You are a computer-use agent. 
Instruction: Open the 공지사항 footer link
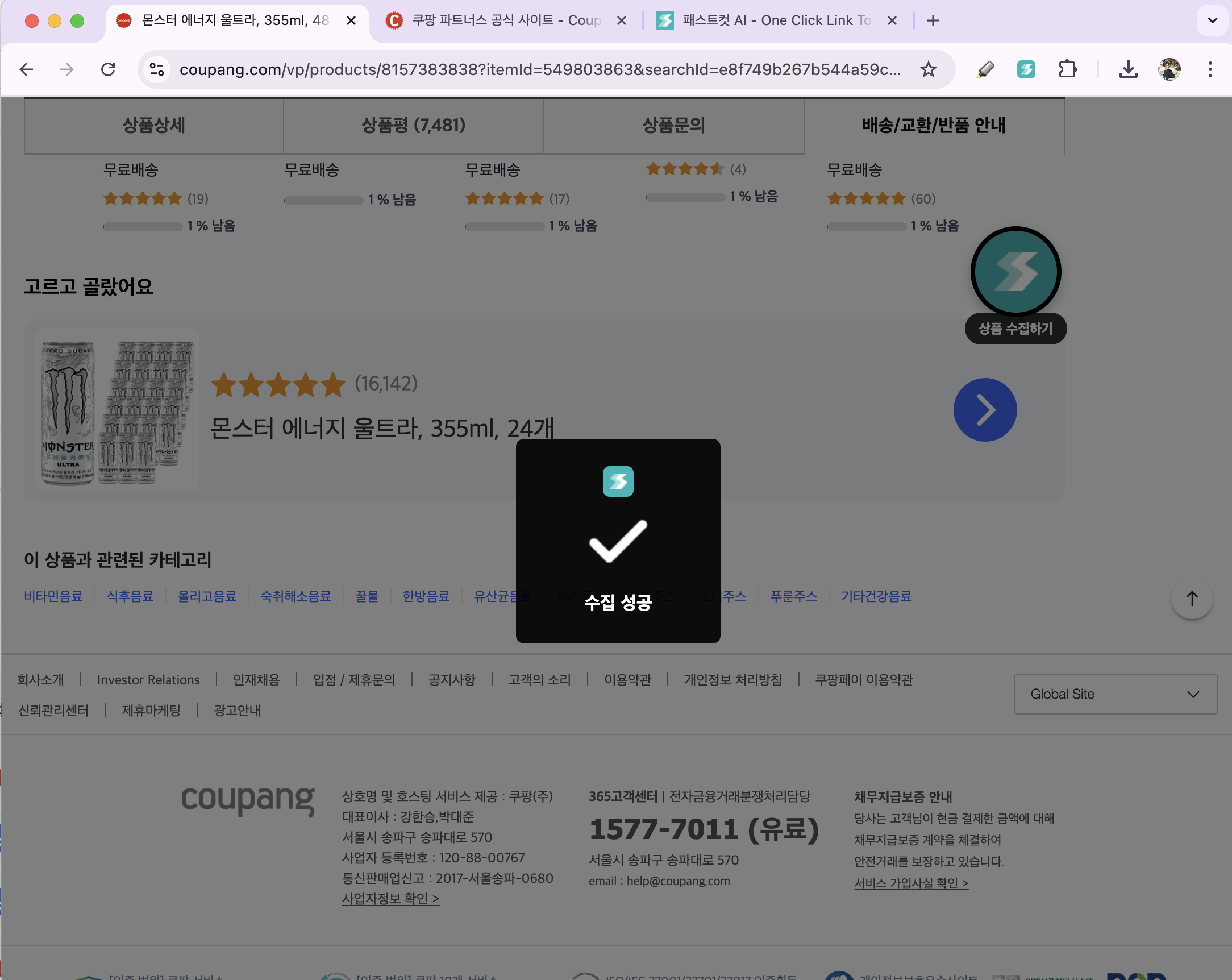tap(452, 680)
